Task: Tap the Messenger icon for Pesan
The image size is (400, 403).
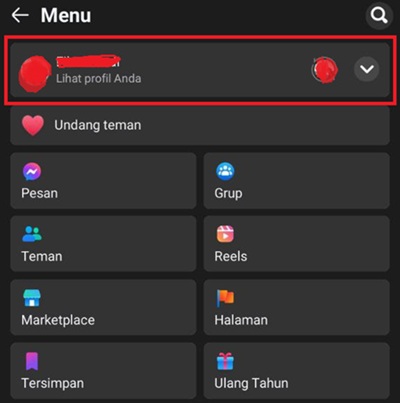Action: click(32, 171)
